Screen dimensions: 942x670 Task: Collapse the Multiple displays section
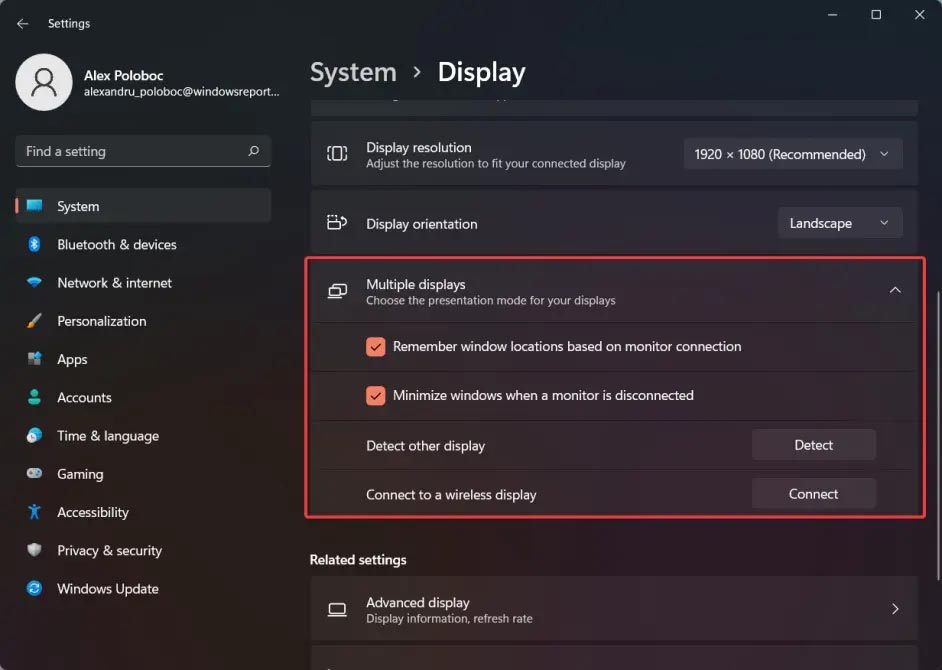click(895, 289)
